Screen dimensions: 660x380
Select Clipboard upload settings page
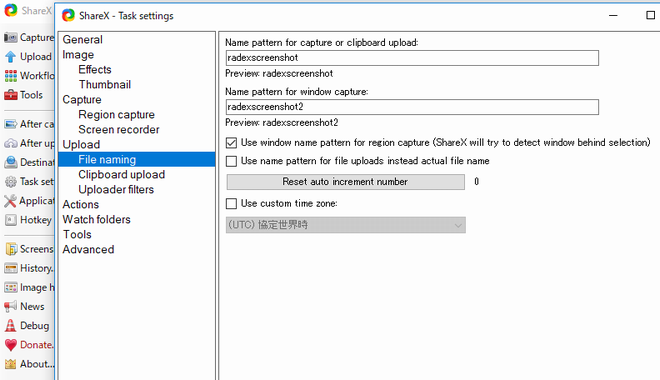(x=121, y=175)
